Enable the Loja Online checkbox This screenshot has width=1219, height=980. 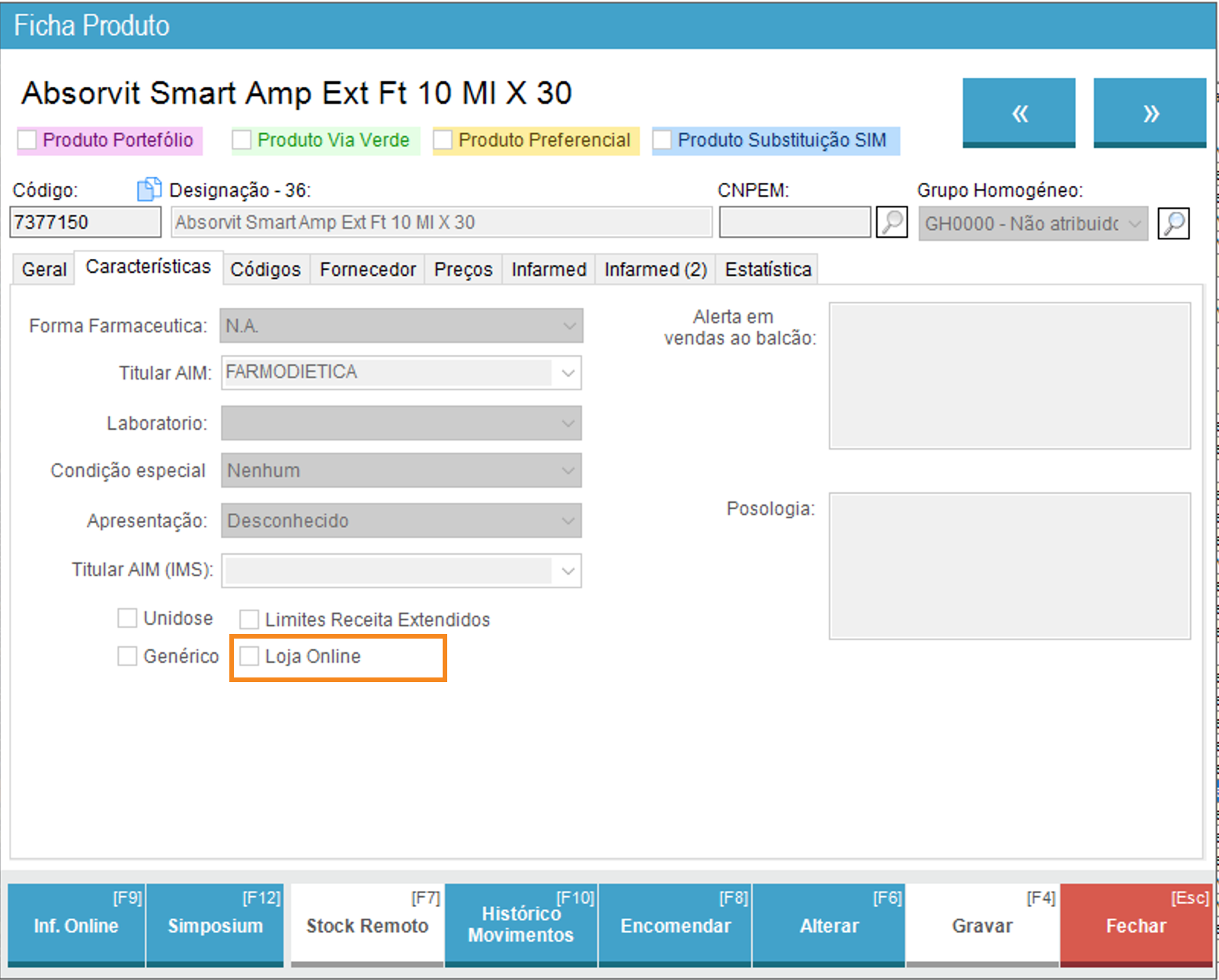[250, 656]
